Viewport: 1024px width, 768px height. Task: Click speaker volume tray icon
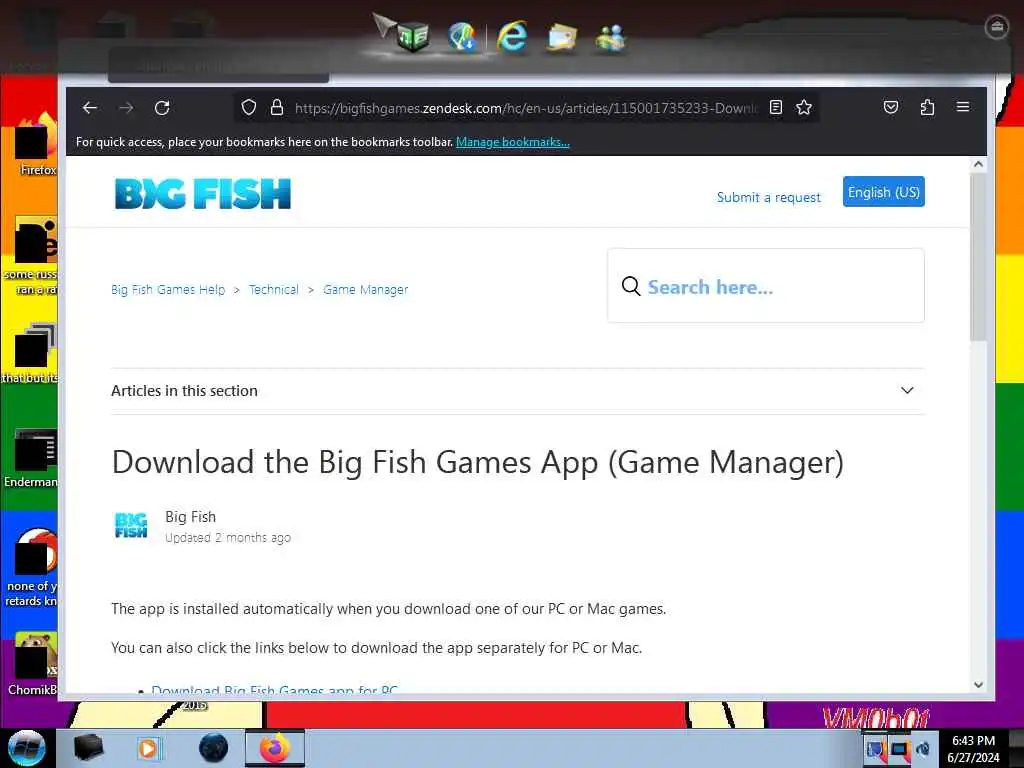click(x=923, y=749)
